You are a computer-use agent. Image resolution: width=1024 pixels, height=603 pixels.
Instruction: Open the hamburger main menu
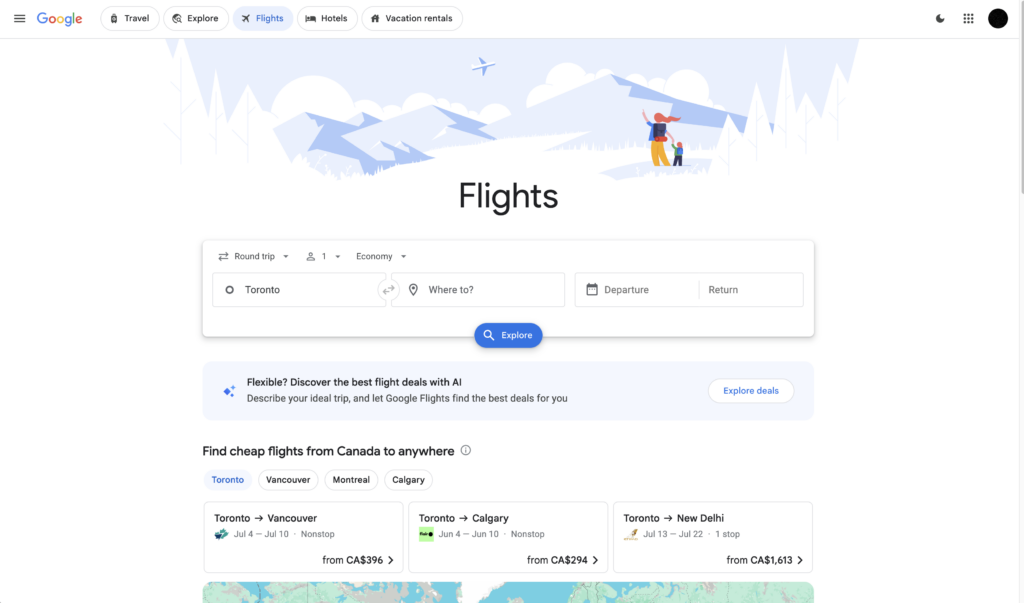click(20, 18)
